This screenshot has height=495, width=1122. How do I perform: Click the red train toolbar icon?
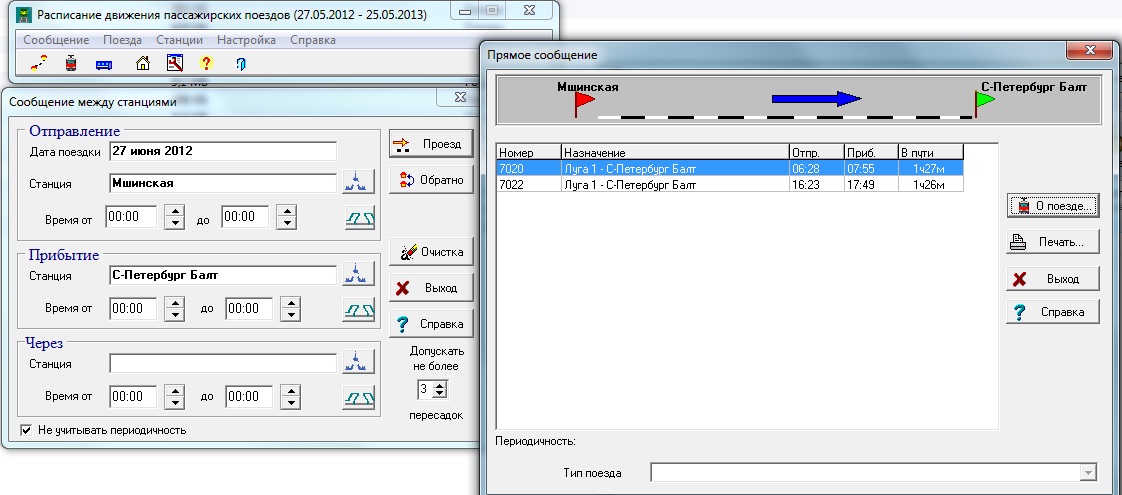point(70,64)
